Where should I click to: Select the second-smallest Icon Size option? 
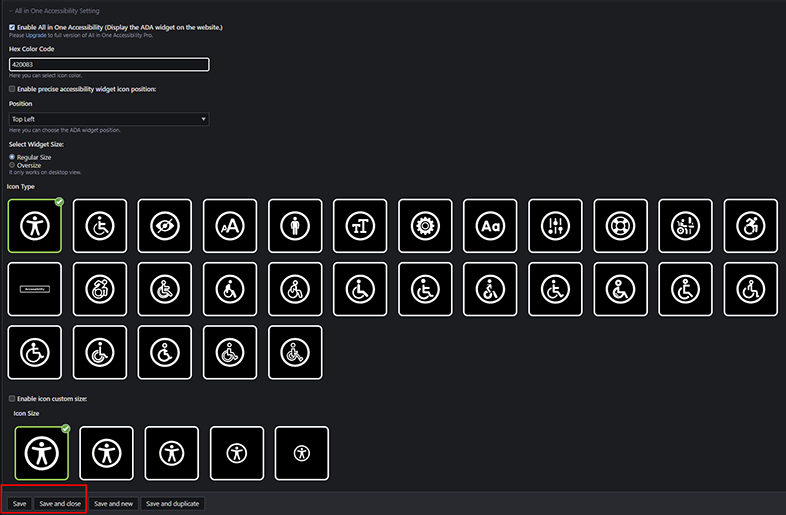237,453
